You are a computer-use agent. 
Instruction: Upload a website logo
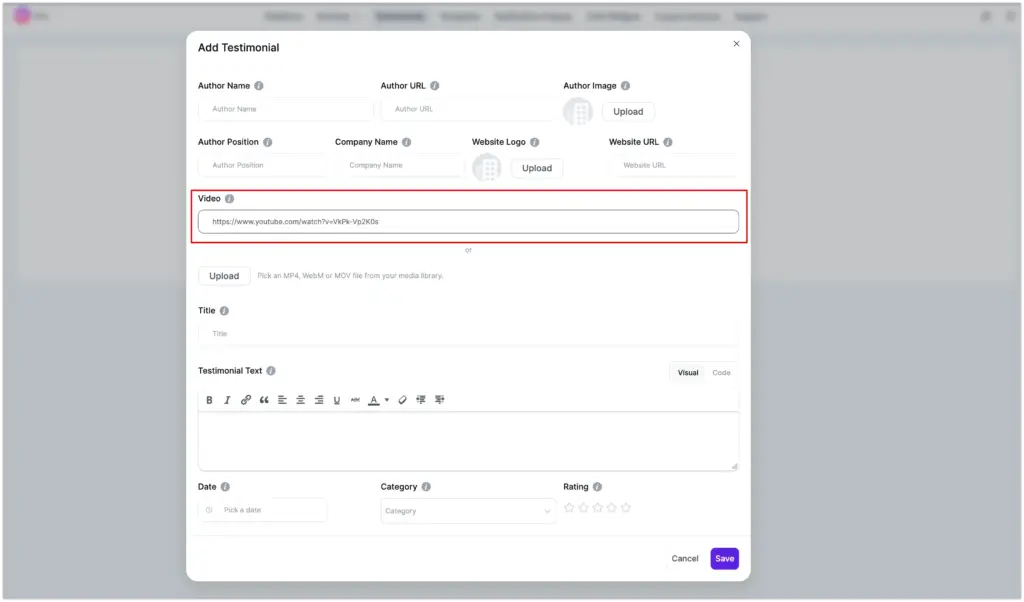[x=537, y=168]
